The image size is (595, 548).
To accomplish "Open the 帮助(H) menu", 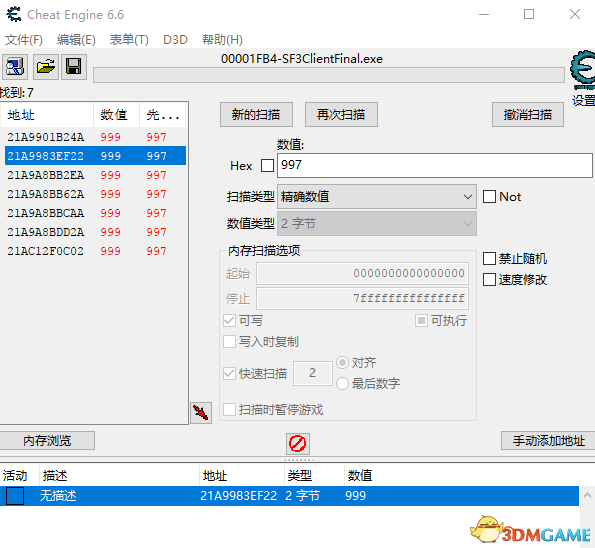I will tap(222, 39).
